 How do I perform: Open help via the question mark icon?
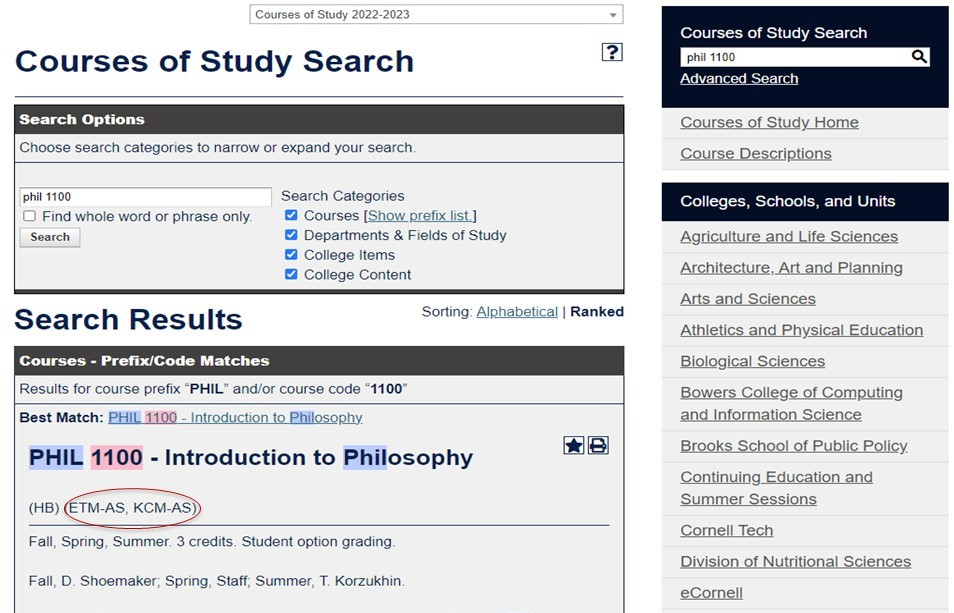611,52
